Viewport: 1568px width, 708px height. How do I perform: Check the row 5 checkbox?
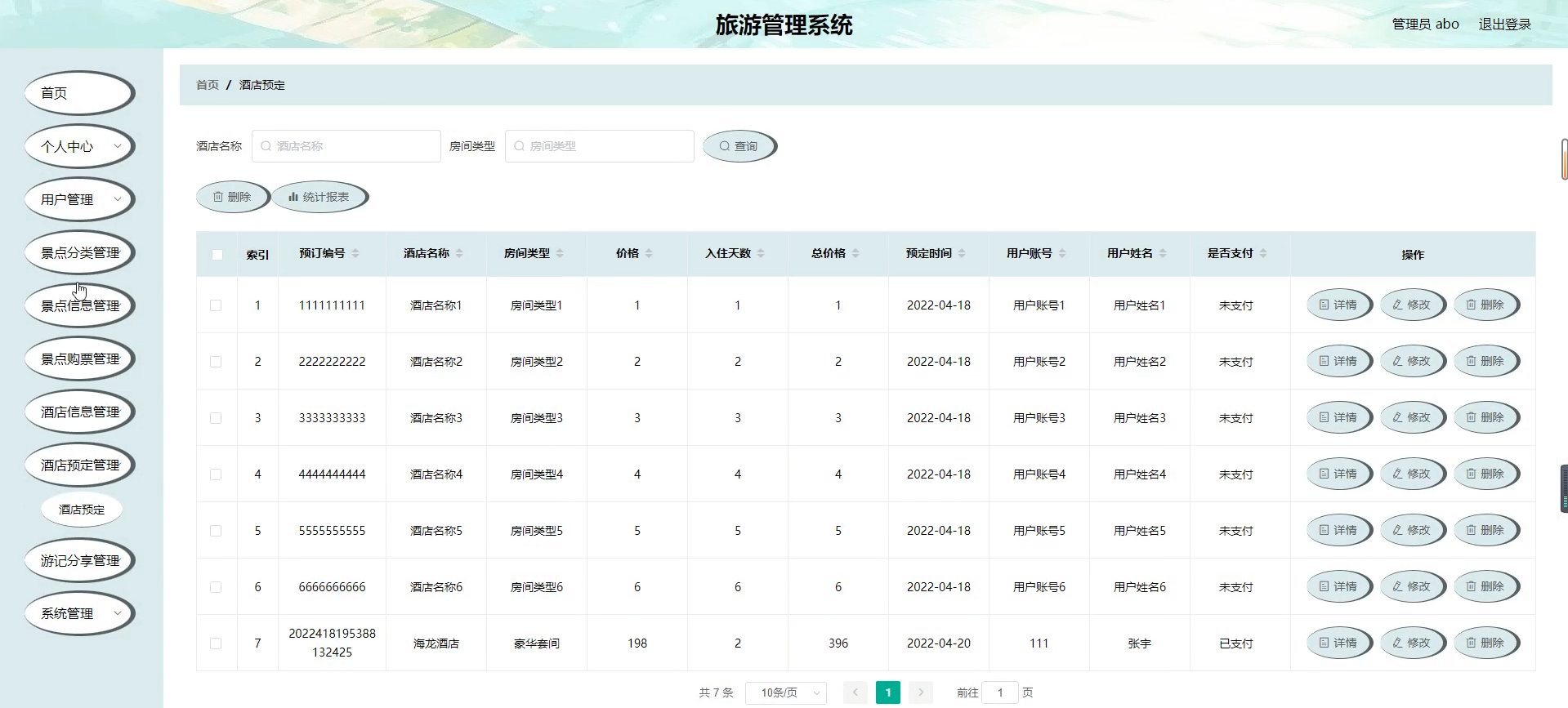[x=216, y=531]
